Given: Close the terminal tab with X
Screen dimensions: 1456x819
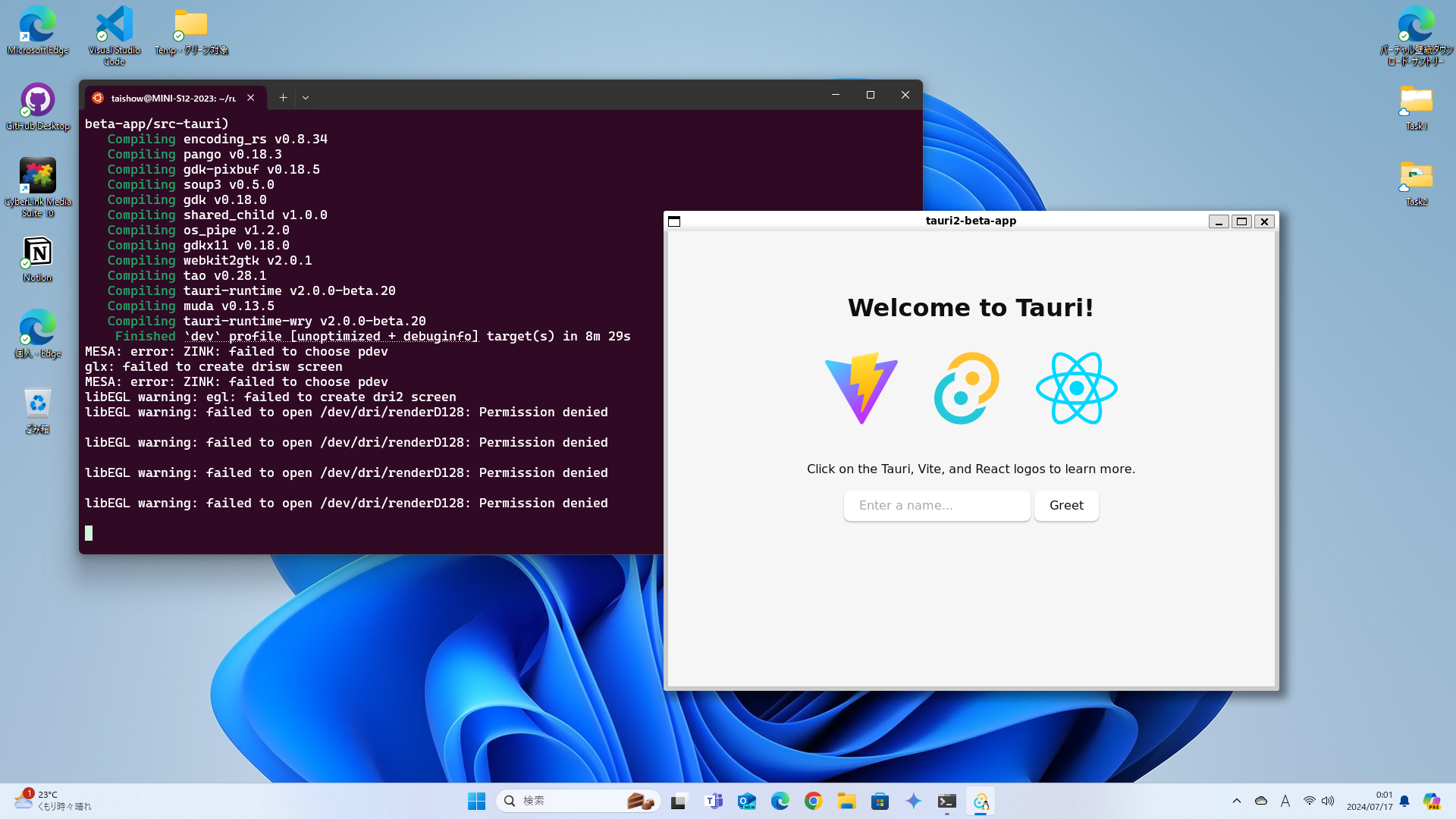Looking at the screenshot, I should (251, 98).
